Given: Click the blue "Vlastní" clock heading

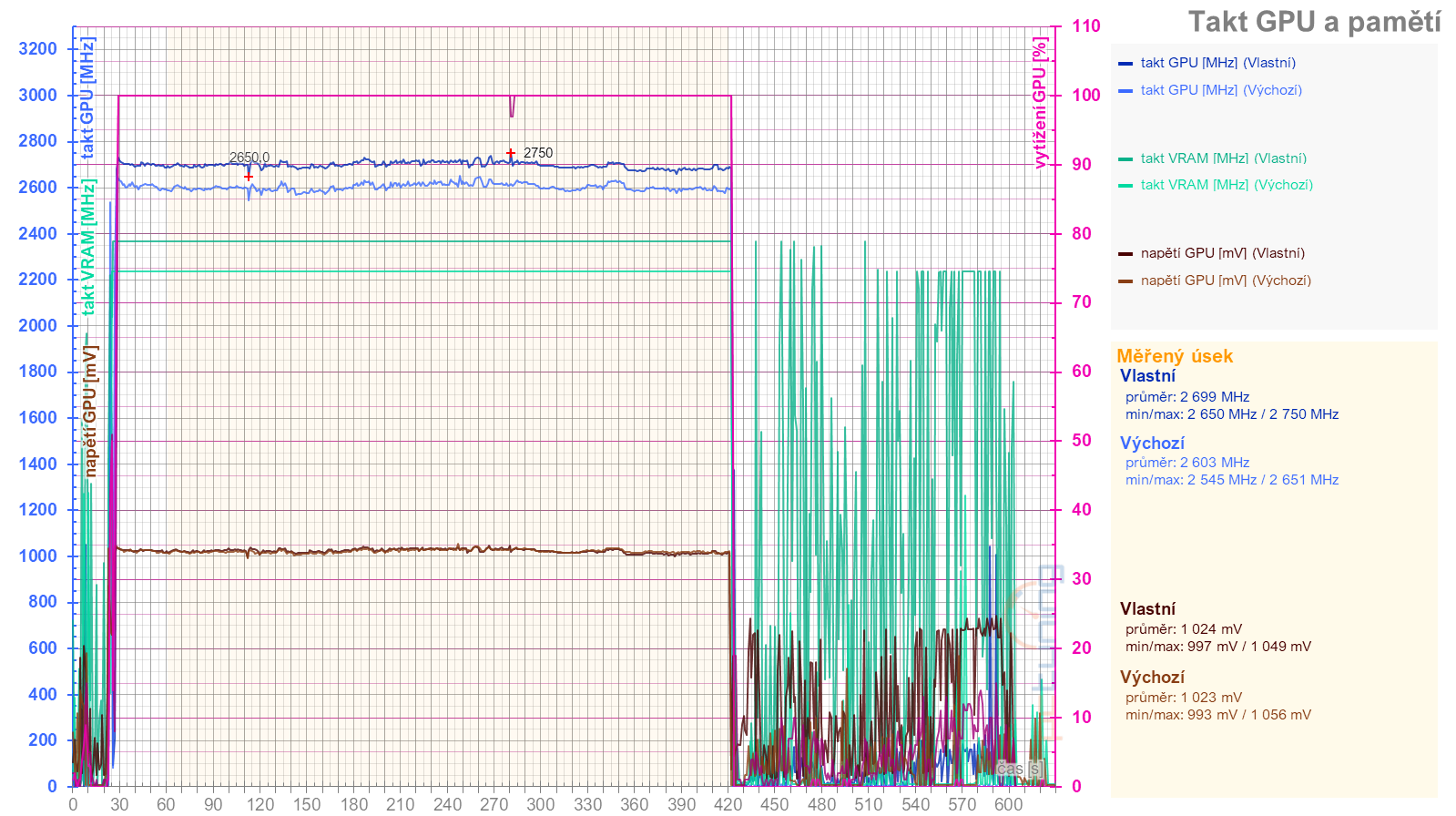Looking at the screenshot, I should (x=1147, y=376).
